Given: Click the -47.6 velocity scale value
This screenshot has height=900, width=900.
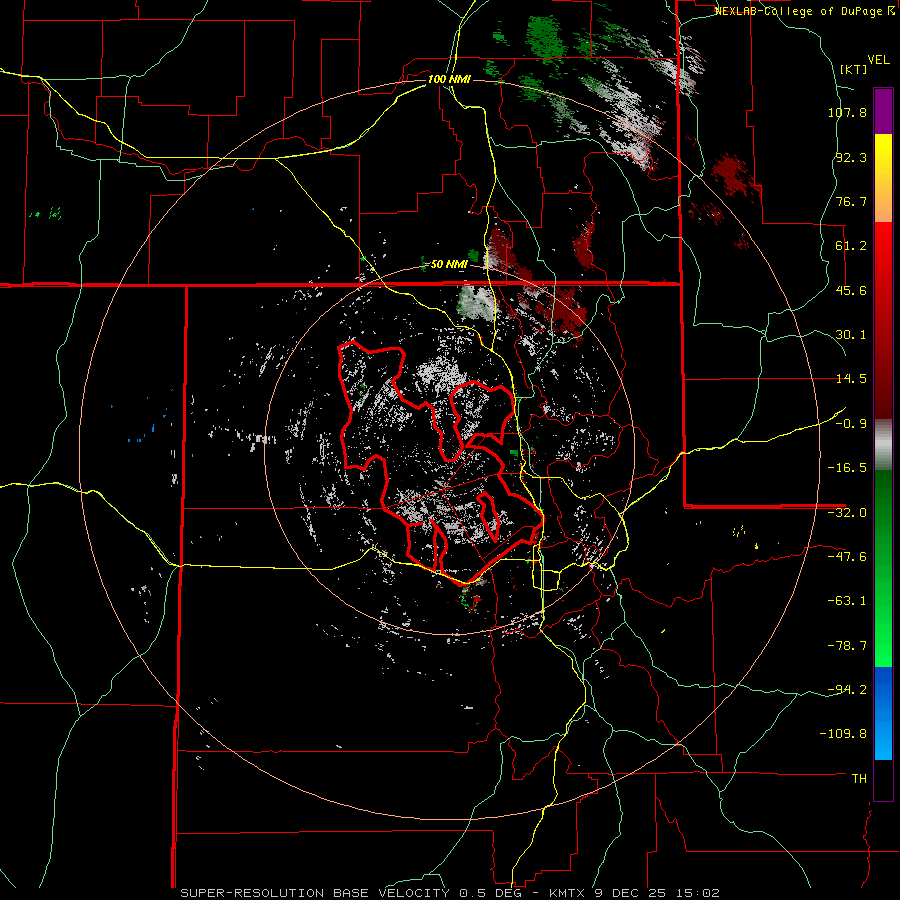Looking at the screenshot, I should point(847,557).
